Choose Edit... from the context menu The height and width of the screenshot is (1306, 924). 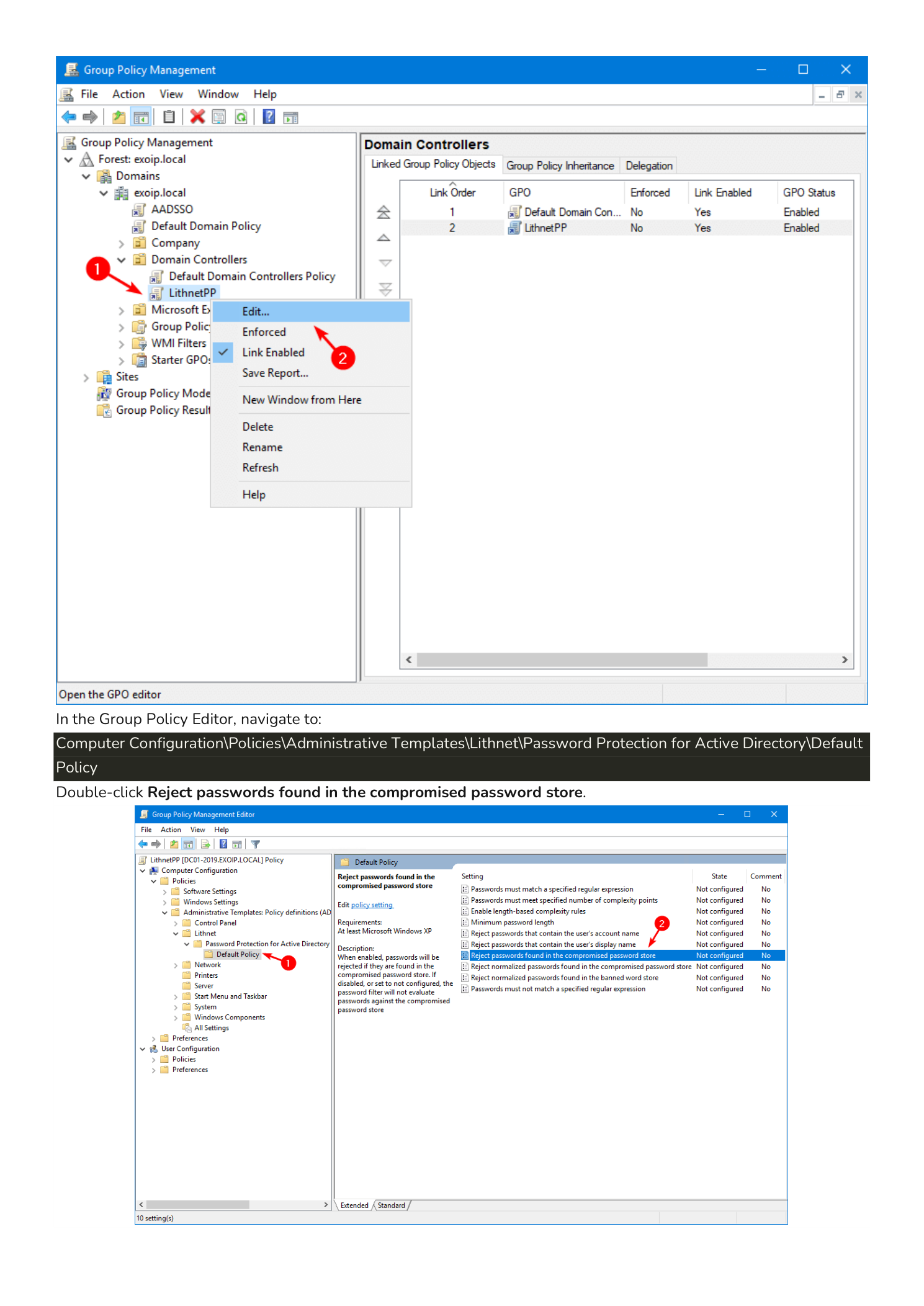(311, 311)
